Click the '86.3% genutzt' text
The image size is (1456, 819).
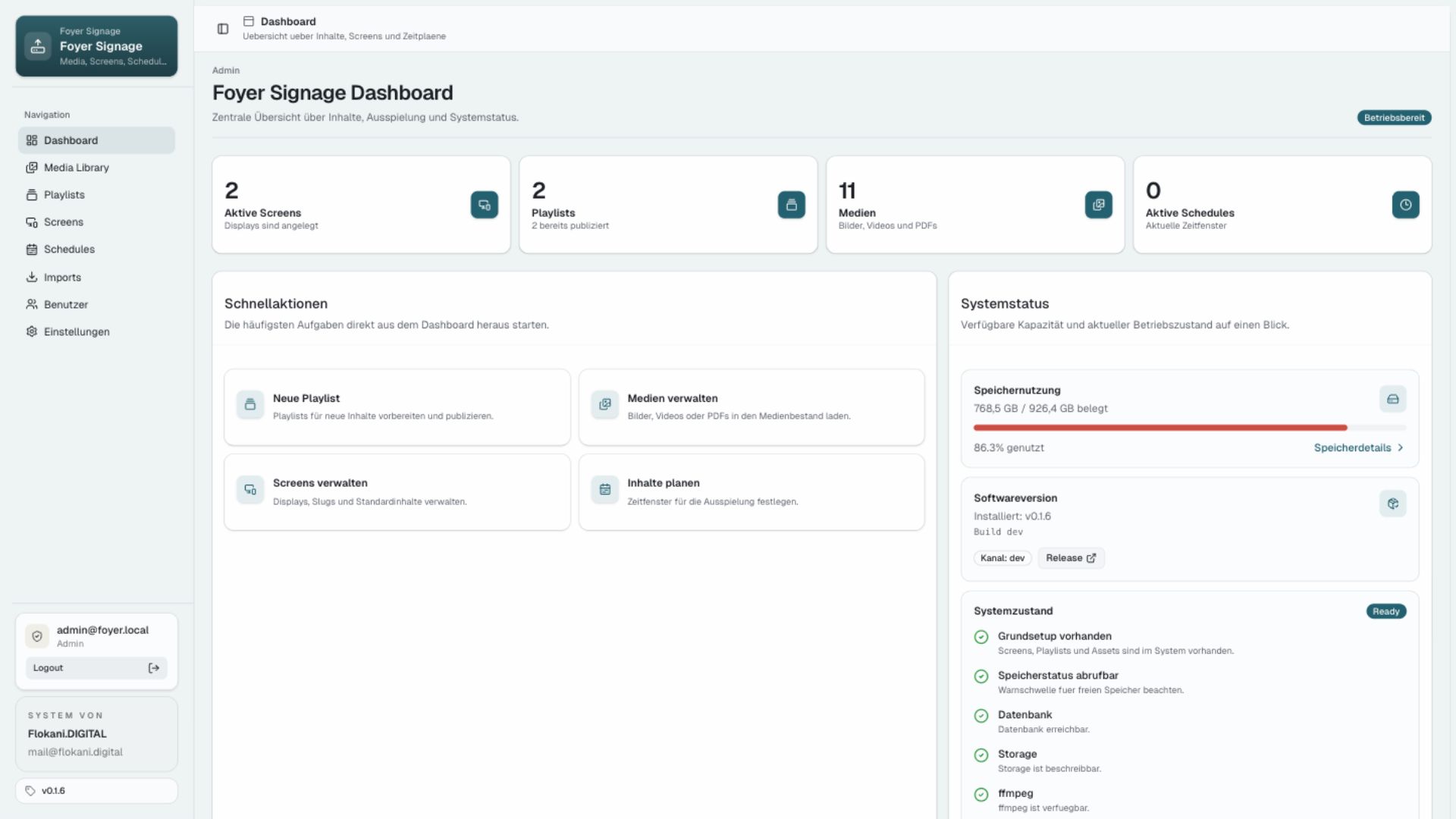click(x=1009, y=448)
